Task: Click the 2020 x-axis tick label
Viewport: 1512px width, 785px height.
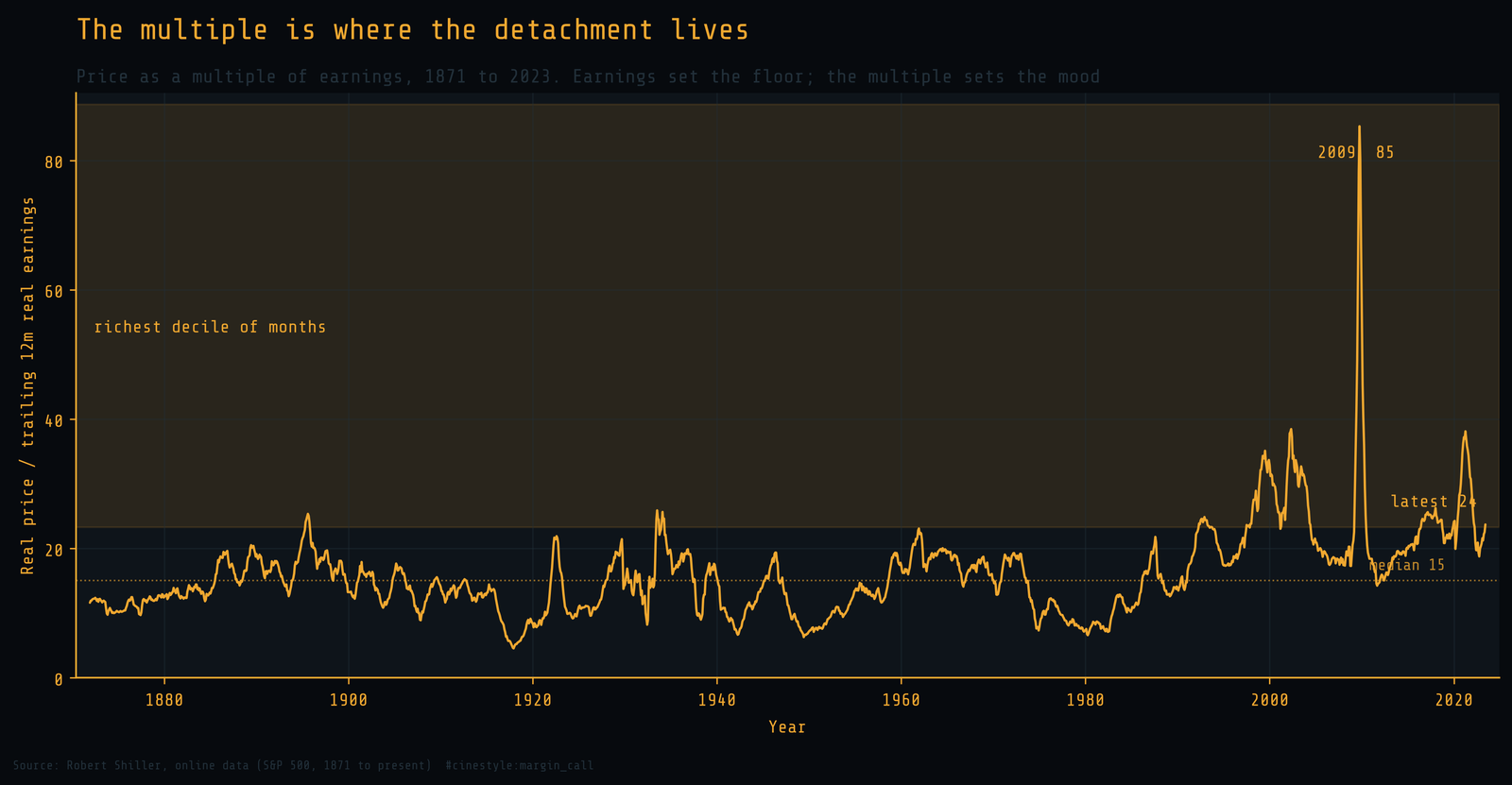Action: 1453,700
